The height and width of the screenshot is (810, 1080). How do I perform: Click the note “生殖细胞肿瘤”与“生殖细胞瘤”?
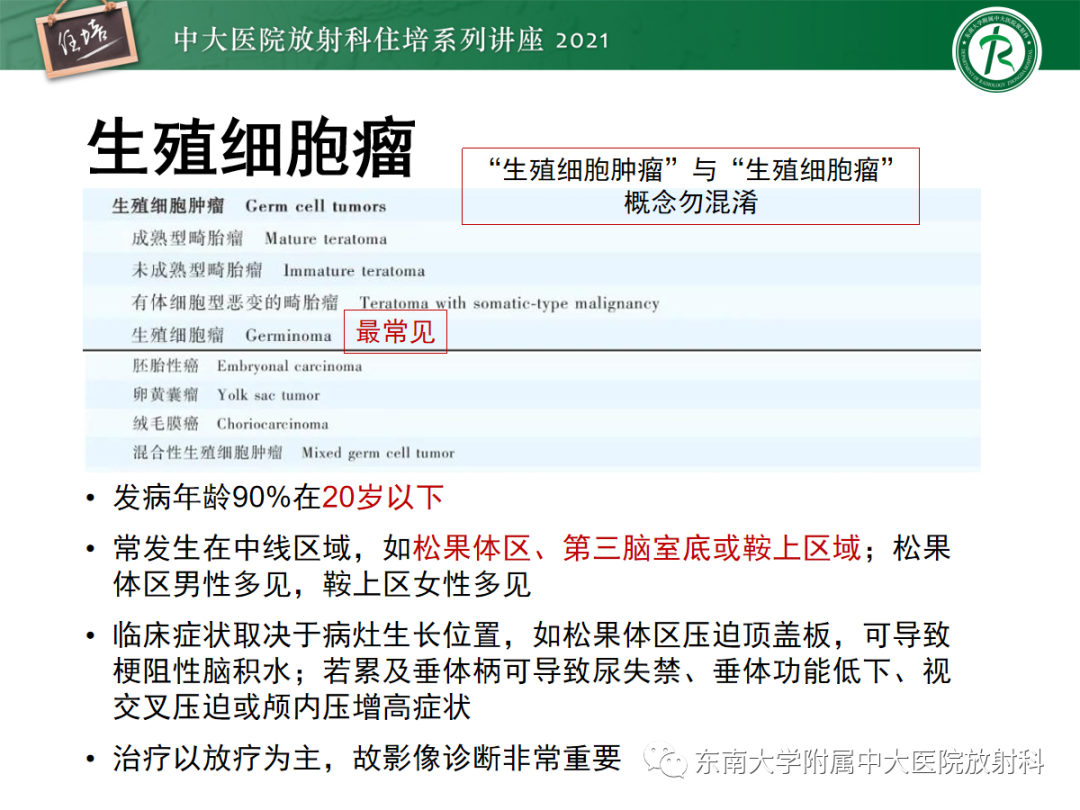pyautogui.click(x=690, y=169)
